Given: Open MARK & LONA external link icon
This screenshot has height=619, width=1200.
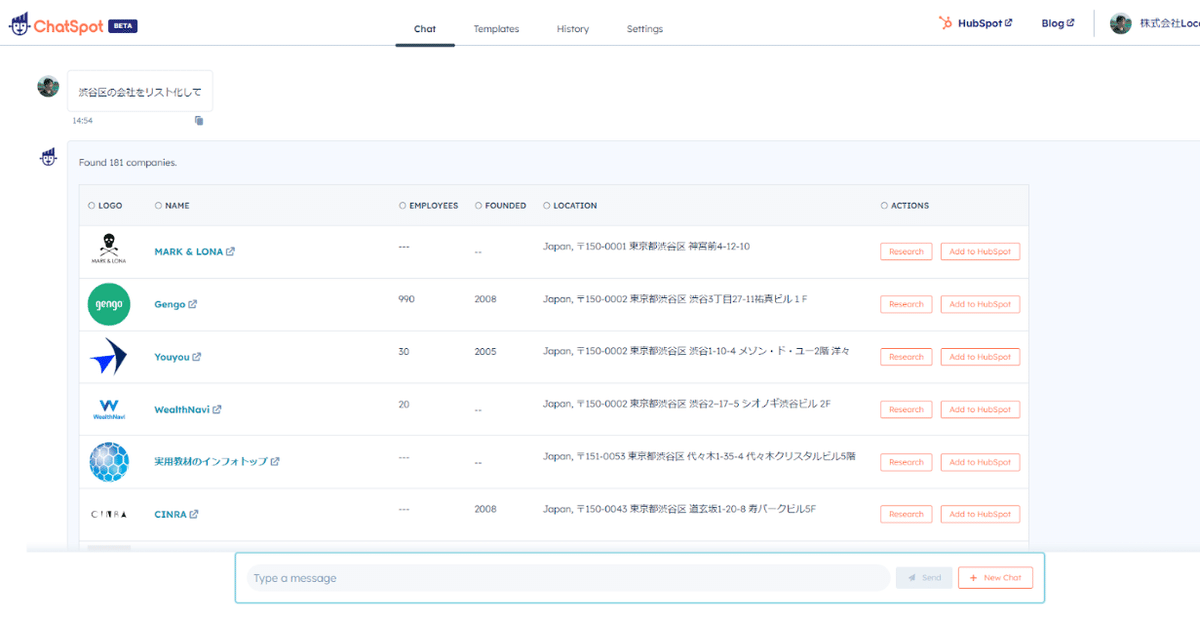Looking at the screenshot, I should pyautogui.click(x=231, y=252).
